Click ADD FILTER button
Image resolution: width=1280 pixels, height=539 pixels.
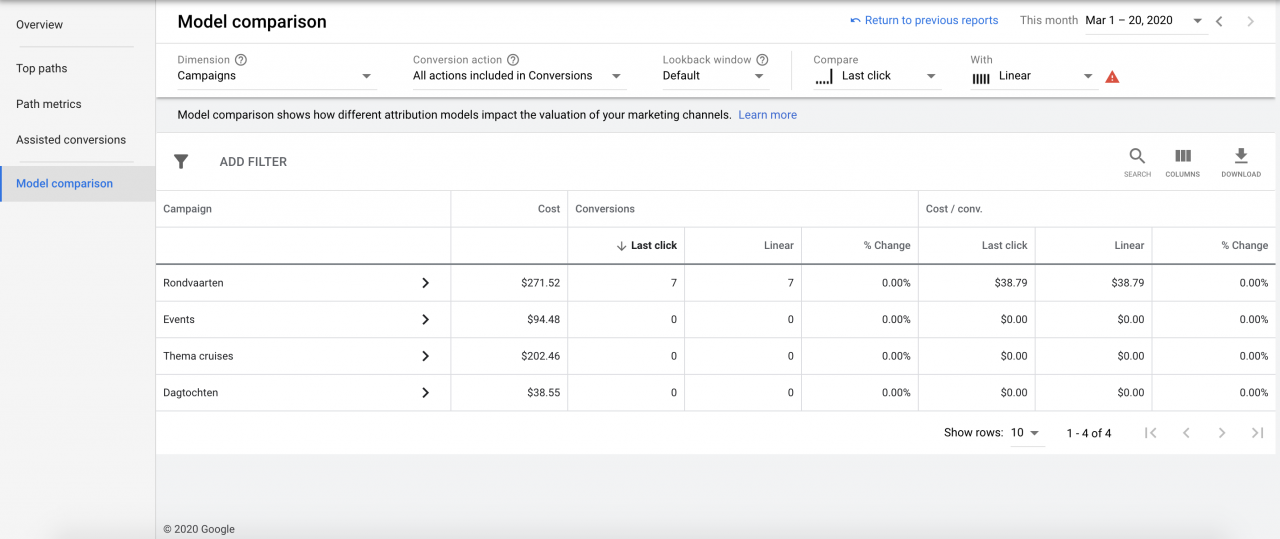253,162
